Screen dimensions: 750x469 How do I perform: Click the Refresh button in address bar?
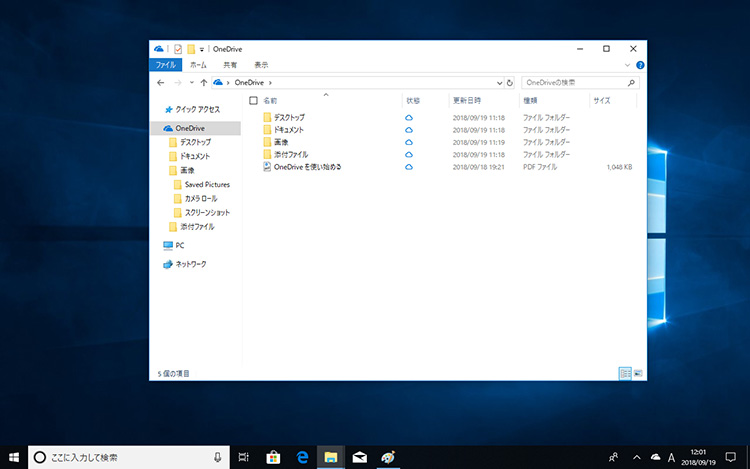[x=510, y=82]
